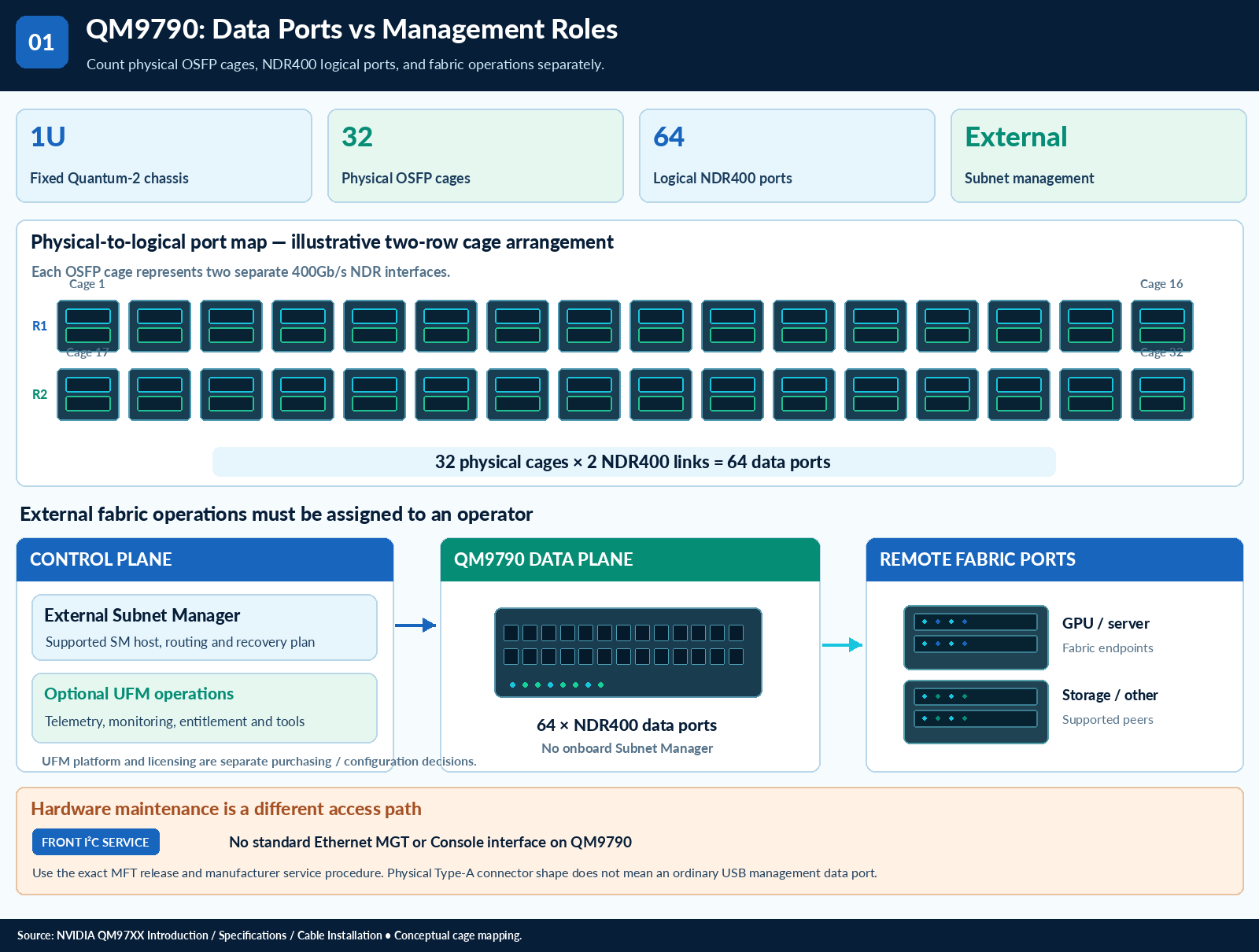The height and width of the screenshot is (952, 1259).
Task: Select the Cage 32 port icon in row R2
Action: click(x=1162, y=394)
